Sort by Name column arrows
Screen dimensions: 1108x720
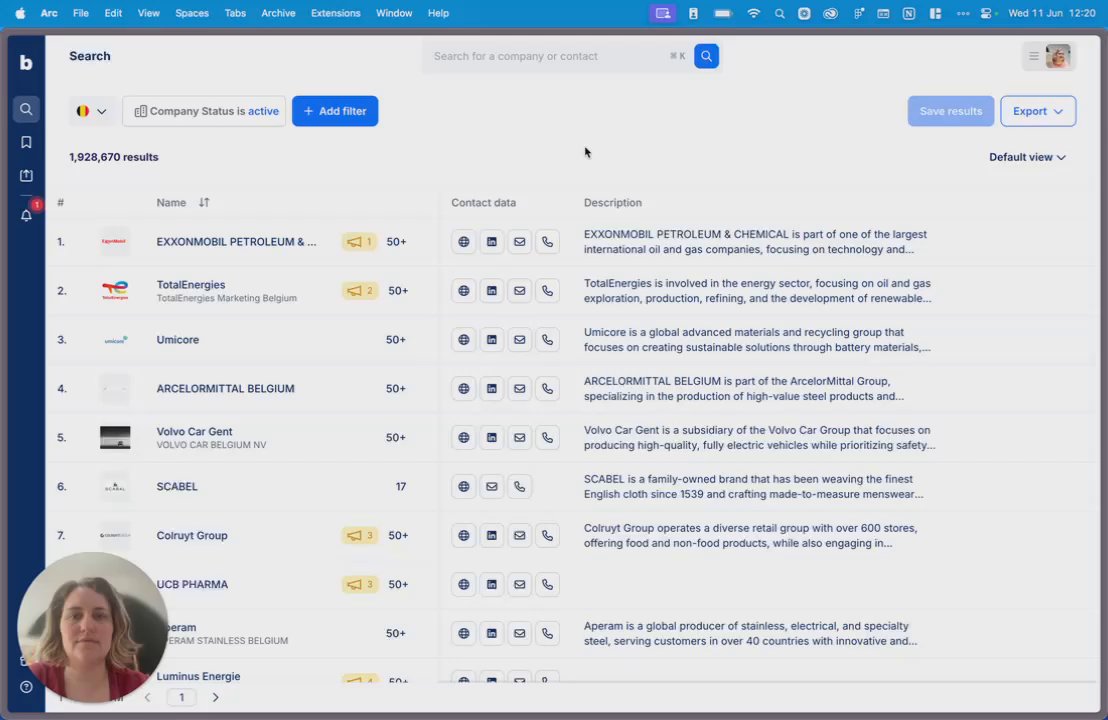(204, 202)
